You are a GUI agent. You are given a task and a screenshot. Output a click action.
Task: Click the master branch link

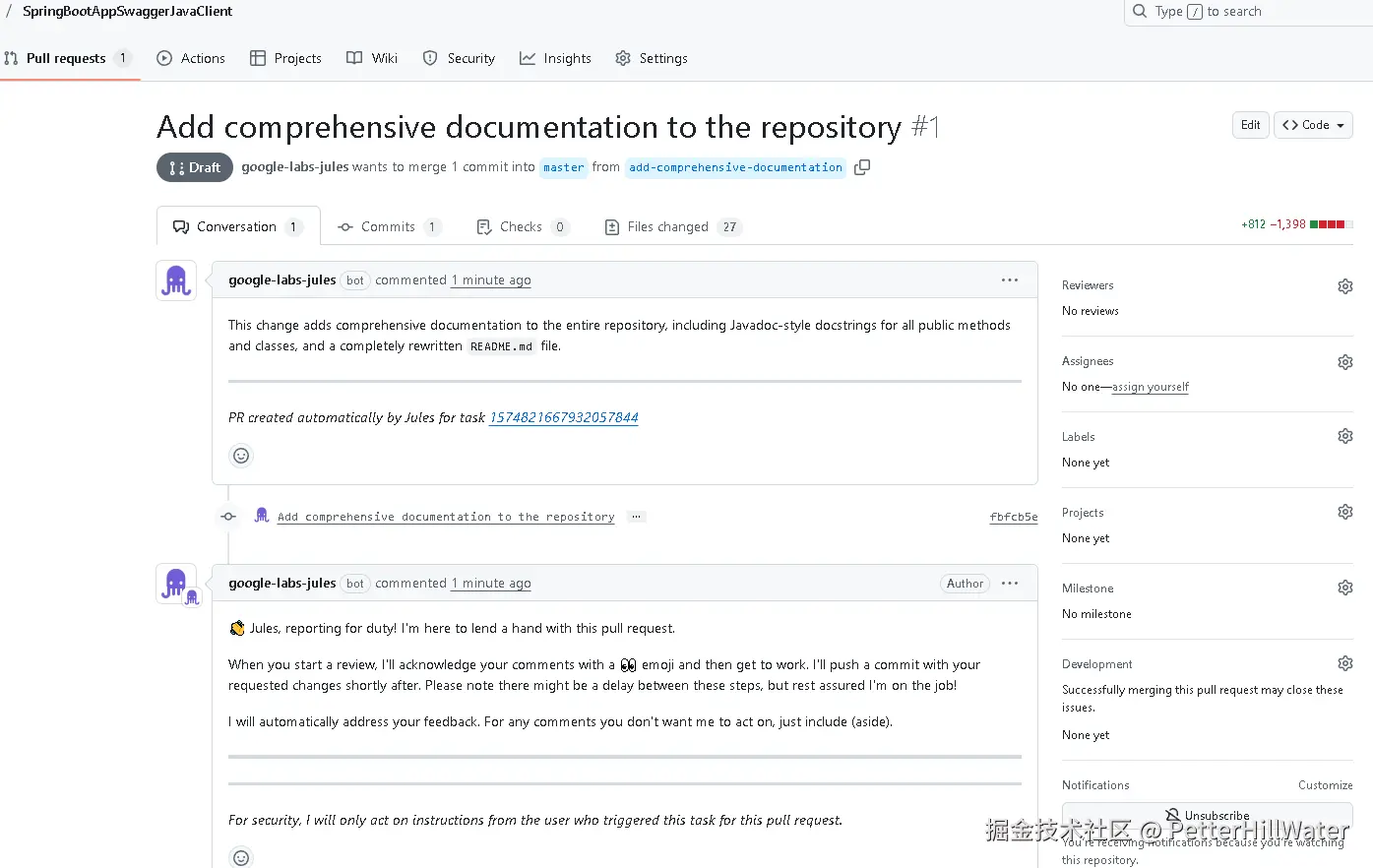(564, 167)
